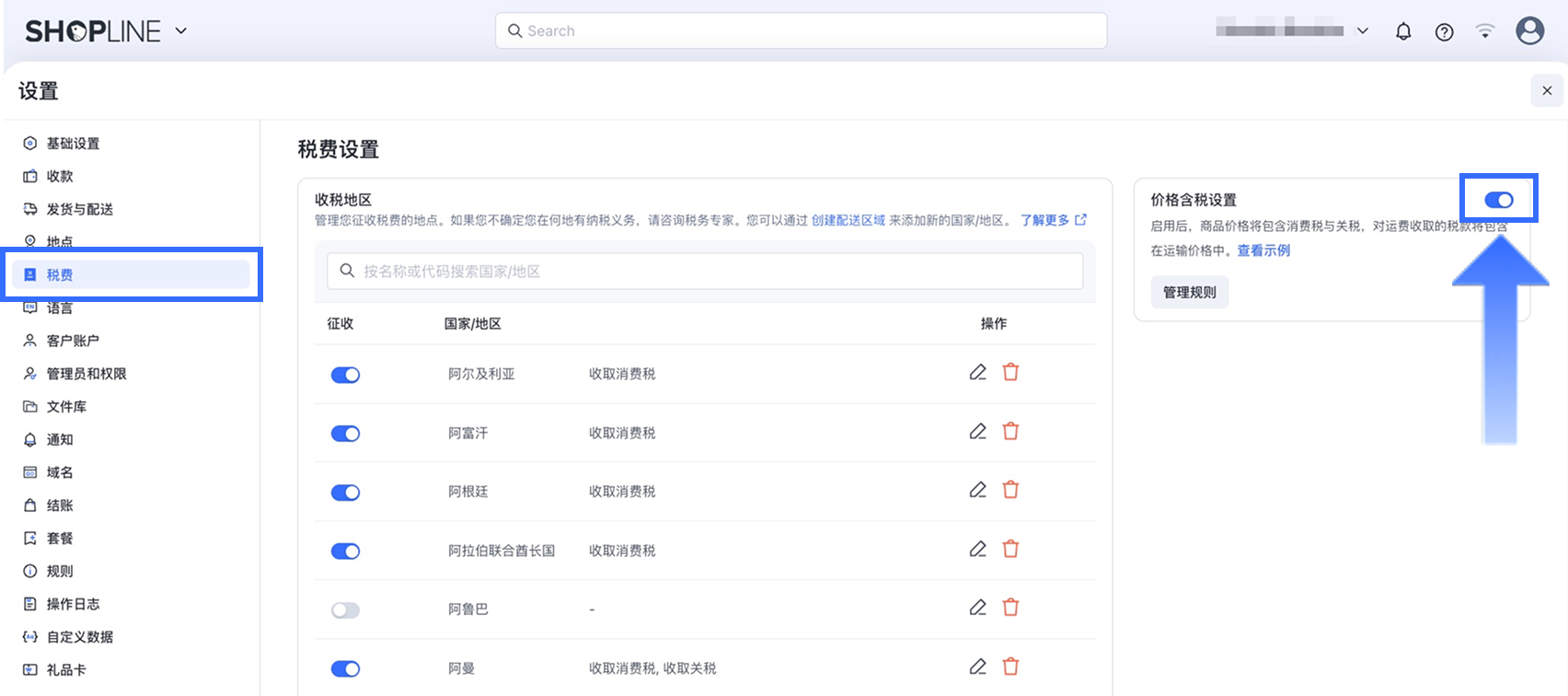Image resolution: width=1568 pixels, height=696 pixels.
Task: Click the 查看示例 link
Action: click(x=1262, y=250)
